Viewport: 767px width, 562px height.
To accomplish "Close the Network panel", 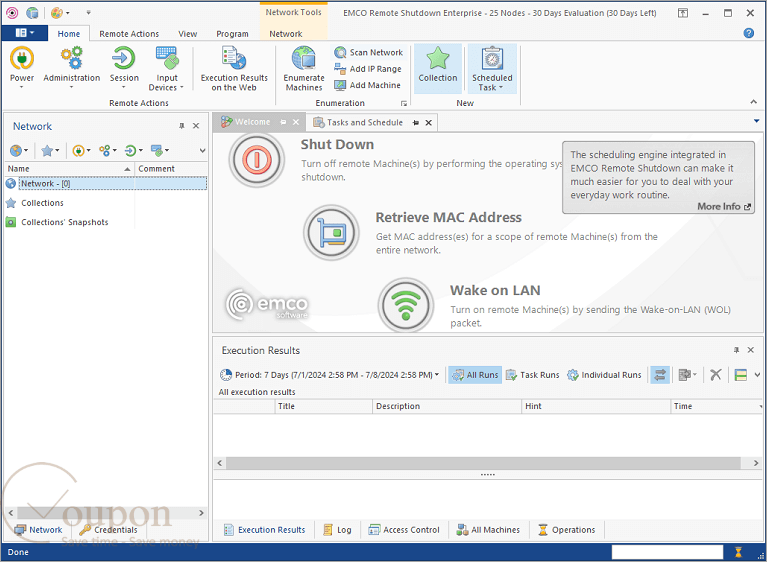I will [x=196, y=126].
